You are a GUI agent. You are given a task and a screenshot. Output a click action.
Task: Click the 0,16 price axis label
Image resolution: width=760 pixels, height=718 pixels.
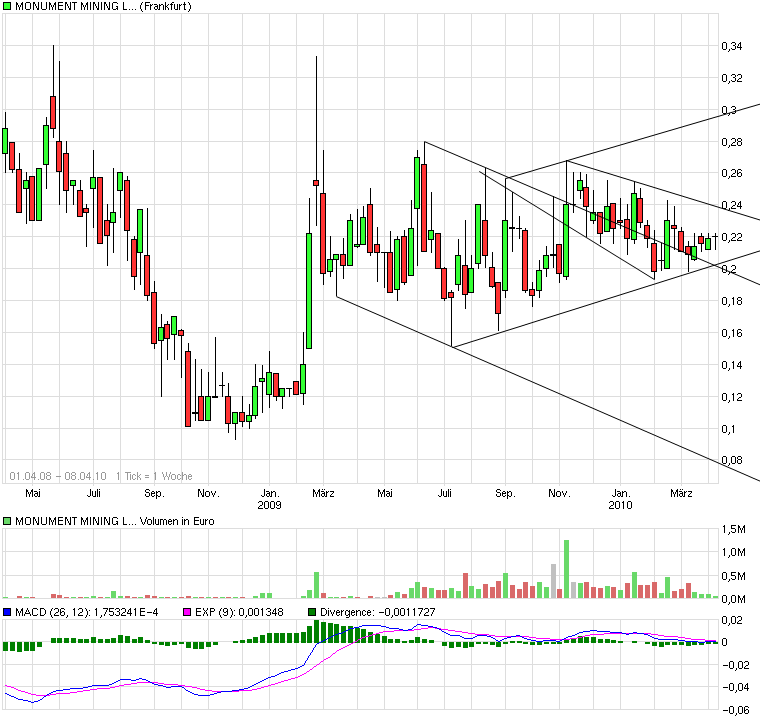(732, 333)
